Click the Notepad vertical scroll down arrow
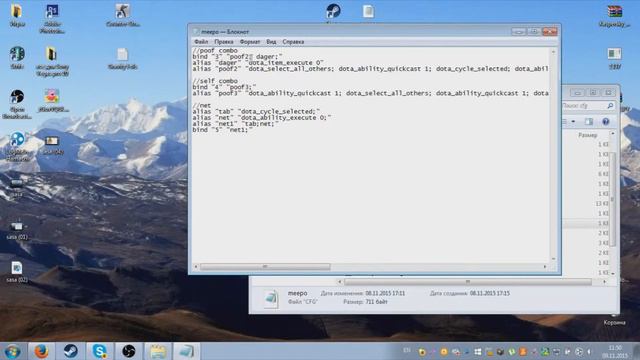 coord(553,259)
